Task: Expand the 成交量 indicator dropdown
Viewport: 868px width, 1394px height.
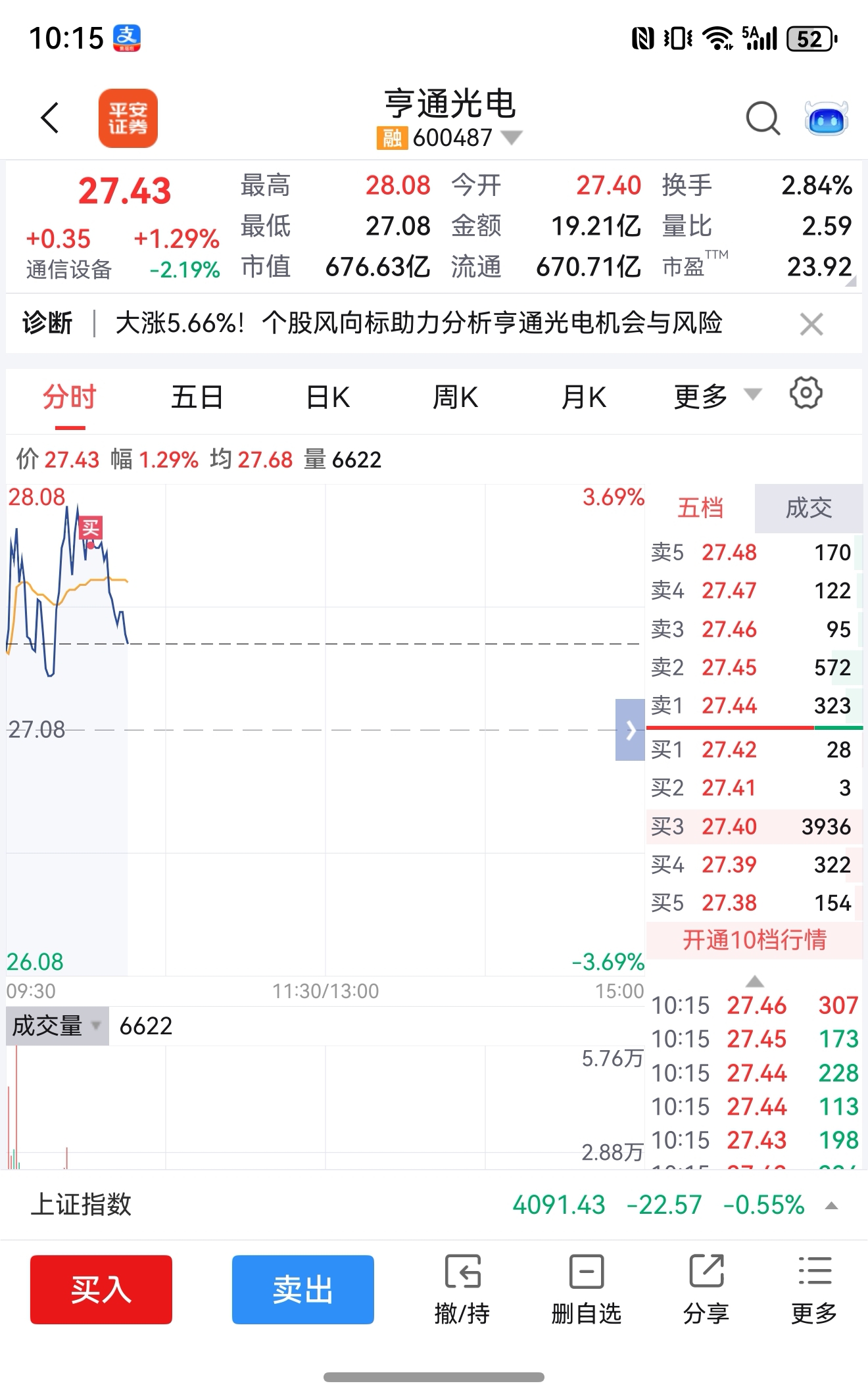Action: click(57, 1026)
